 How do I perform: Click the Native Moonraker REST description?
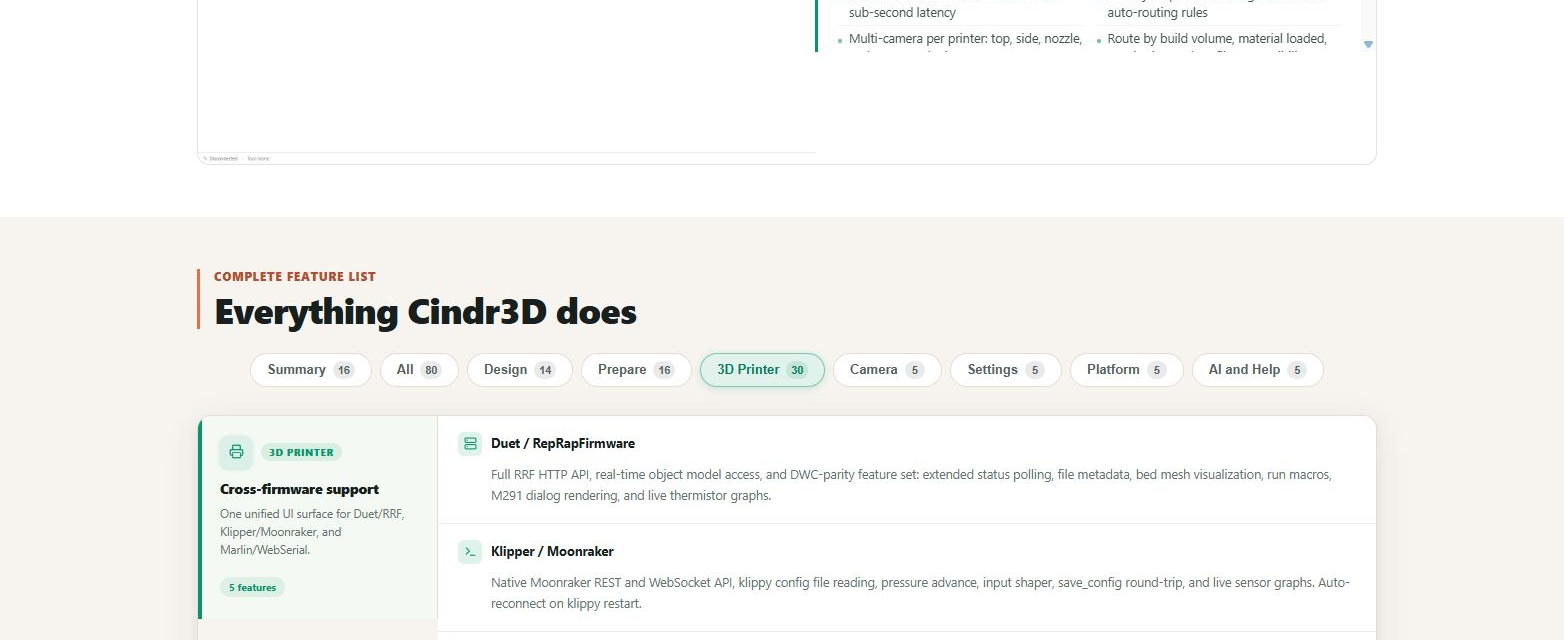tap(920, 593)
